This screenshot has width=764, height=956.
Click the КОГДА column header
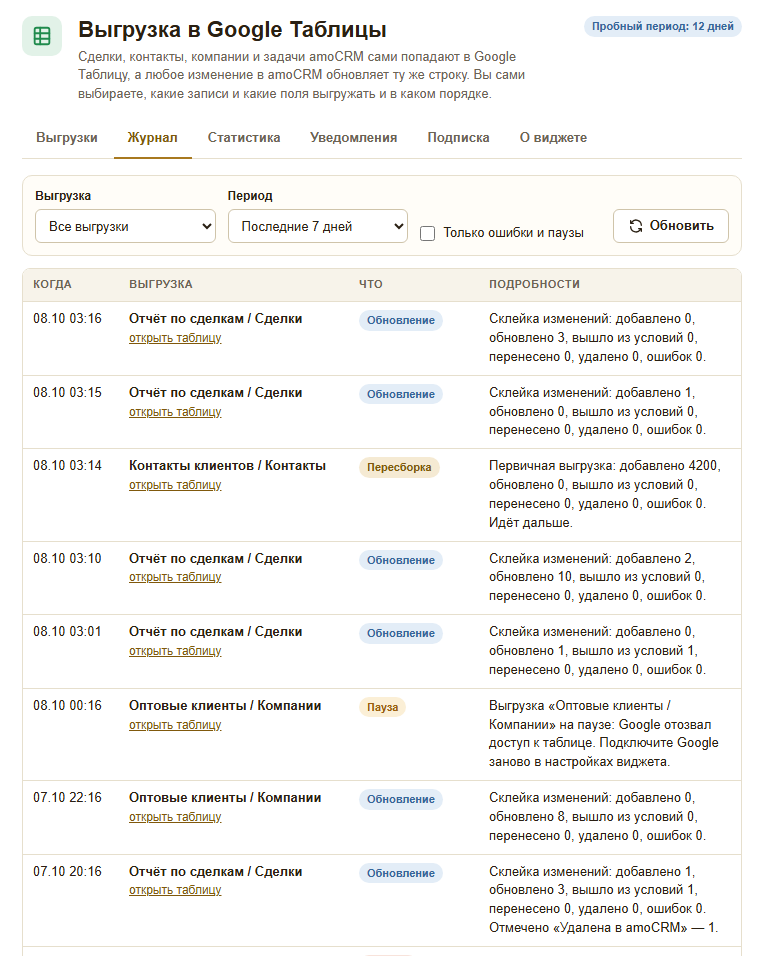[x=52, y=284]
